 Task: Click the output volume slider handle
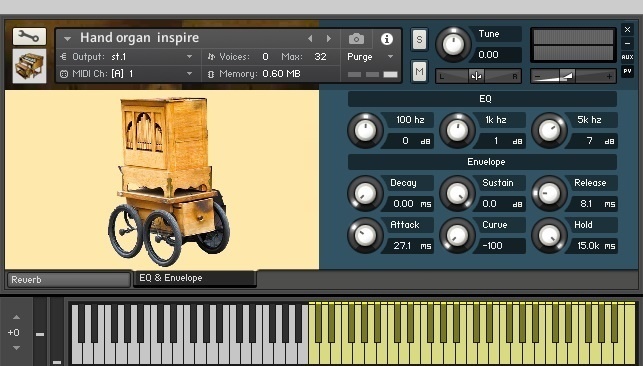[x=567, y=76]
